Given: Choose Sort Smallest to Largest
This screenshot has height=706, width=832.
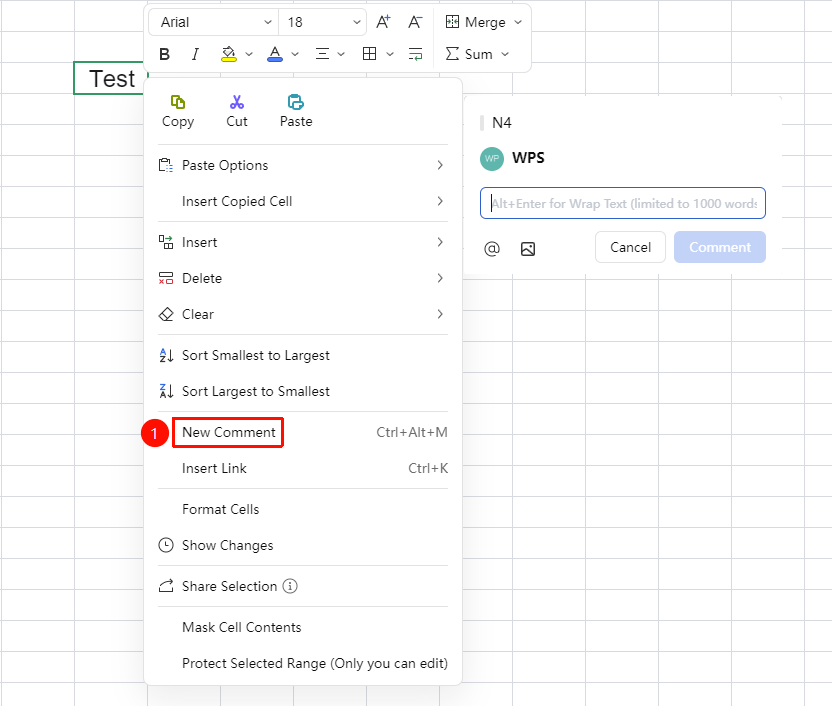Looking at the screenshot, I should click(303, 355).
